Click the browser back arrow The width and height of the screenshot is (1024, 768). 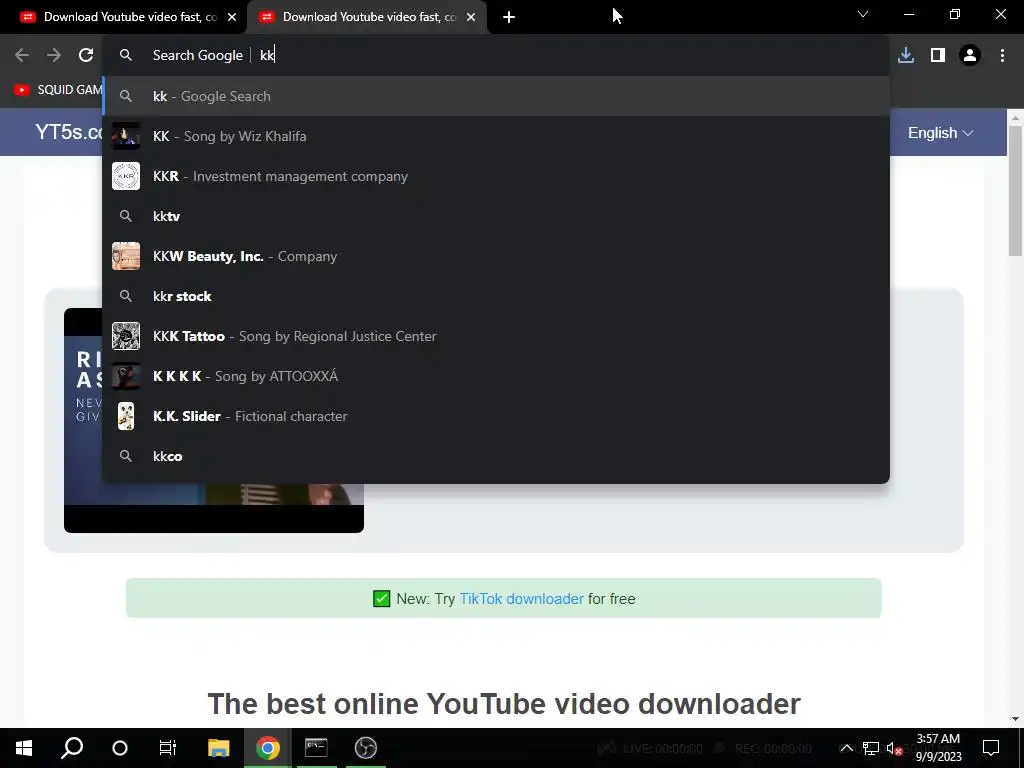(x=22, y=56)
